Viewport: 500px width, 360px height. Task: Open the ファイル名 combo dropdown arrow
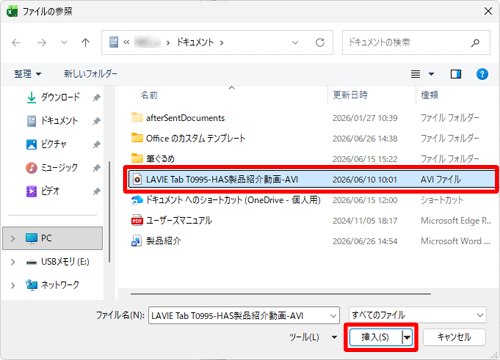333,315
